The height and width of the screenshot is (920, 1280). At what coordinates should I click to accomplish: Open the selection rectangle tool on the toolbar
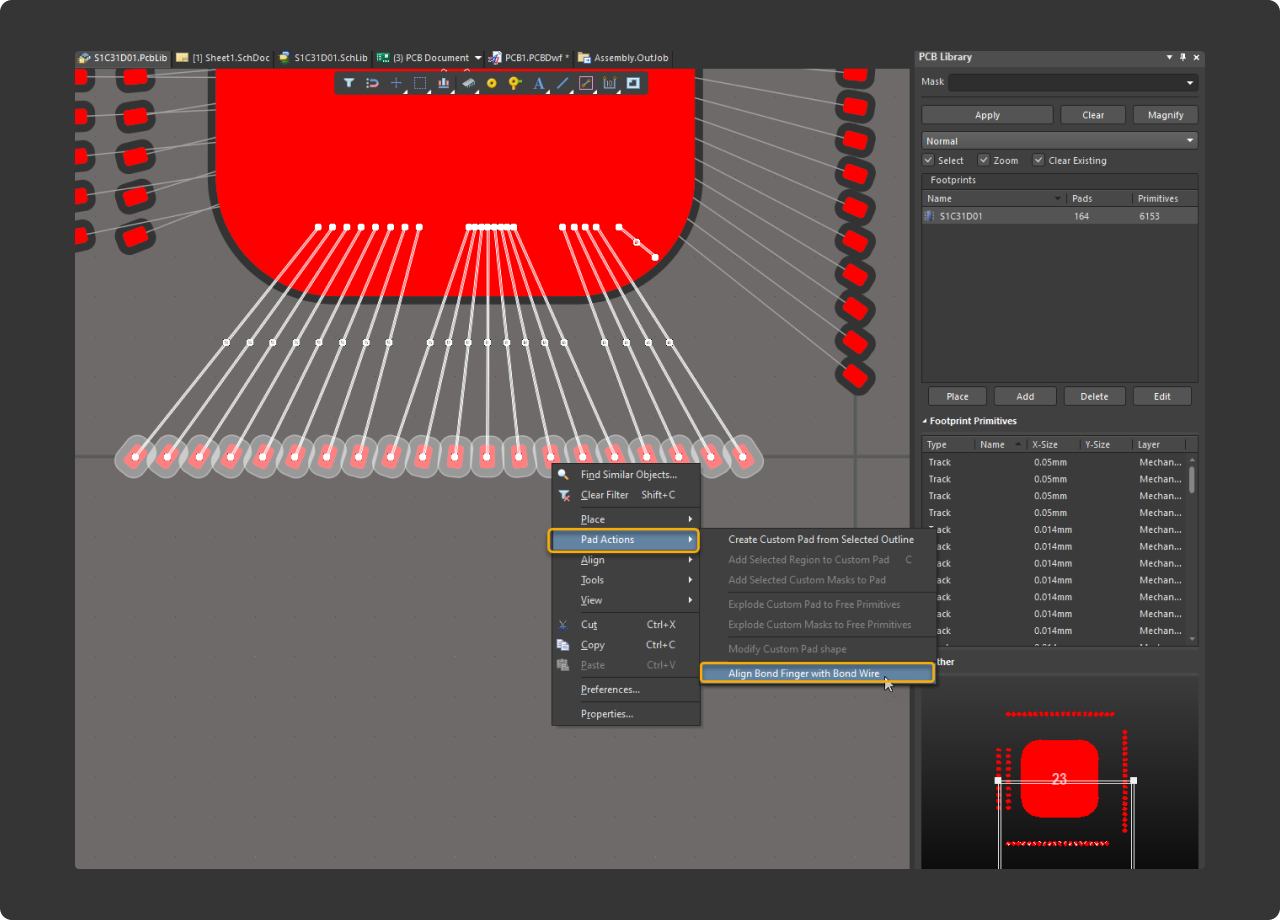420,83
